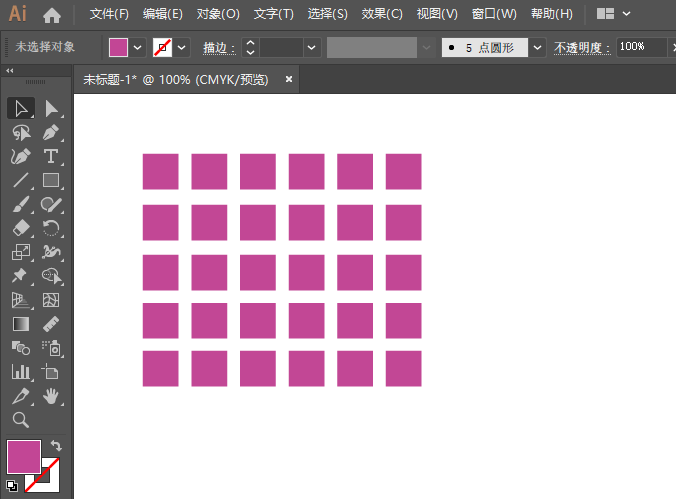
Task: Collapse the tools panel with double arrows
Action: (10, 71)
